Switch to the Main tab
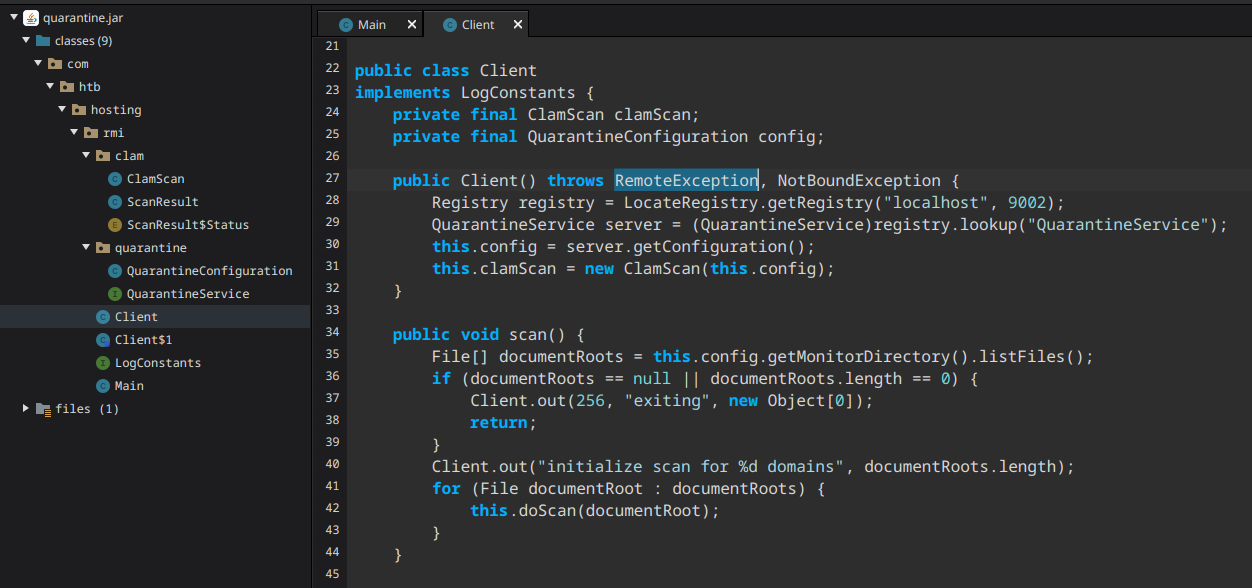Screen dimensions: 1252x588 click(x=371, y=25)
